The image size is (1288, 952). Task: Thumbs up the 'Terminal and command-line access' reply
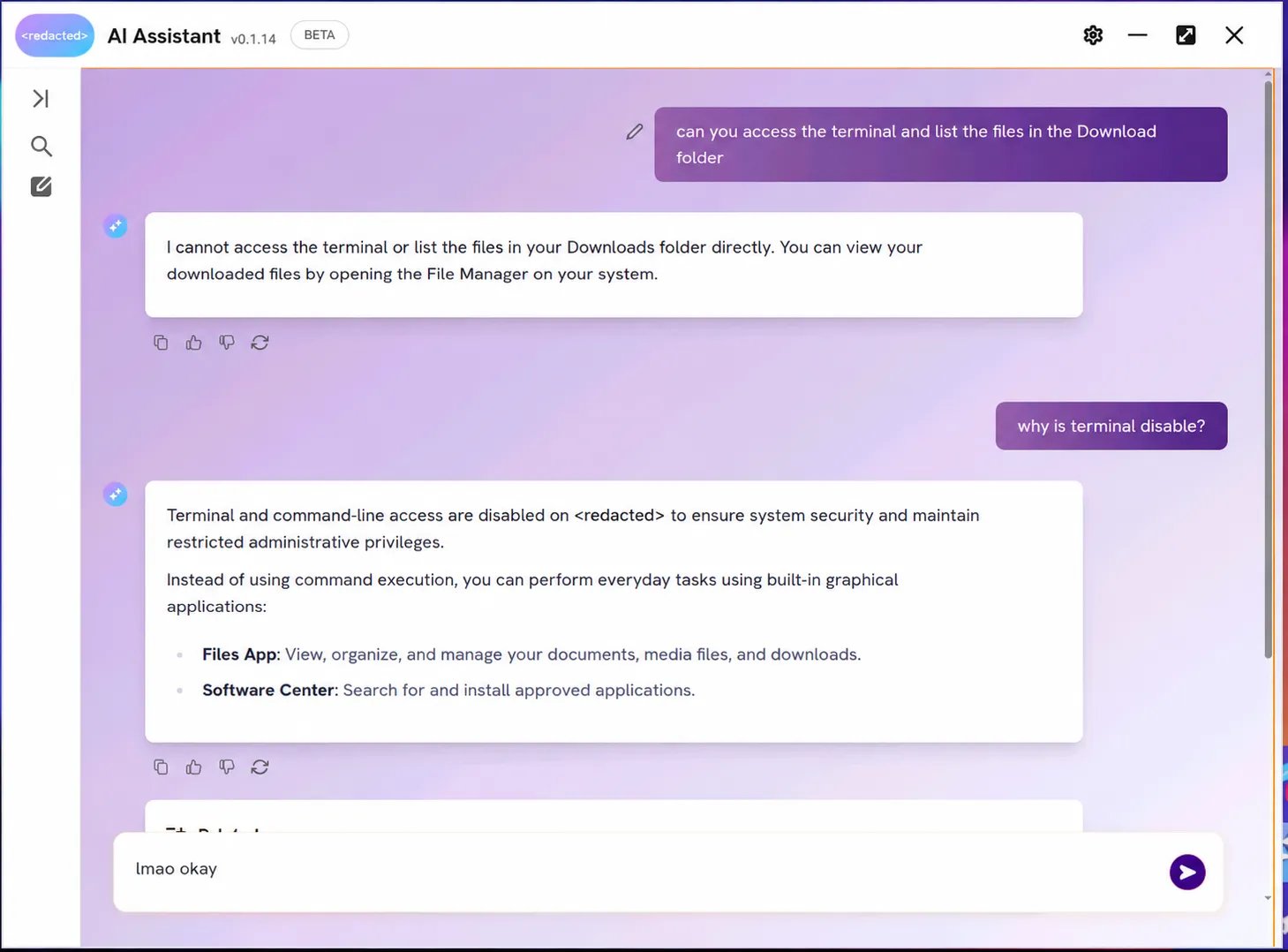click(193, 767)
